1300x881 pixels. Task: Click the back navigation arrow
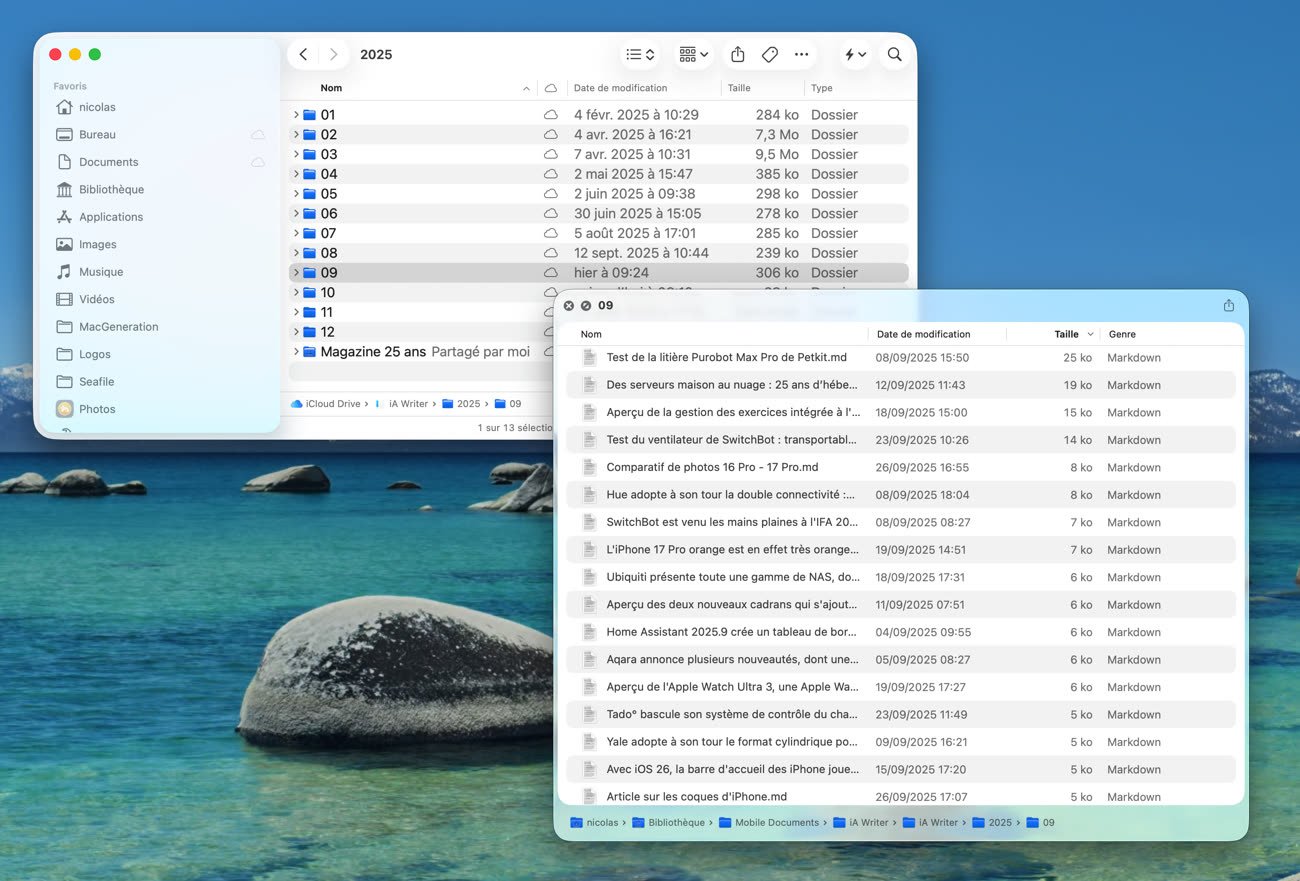(304, 55)
